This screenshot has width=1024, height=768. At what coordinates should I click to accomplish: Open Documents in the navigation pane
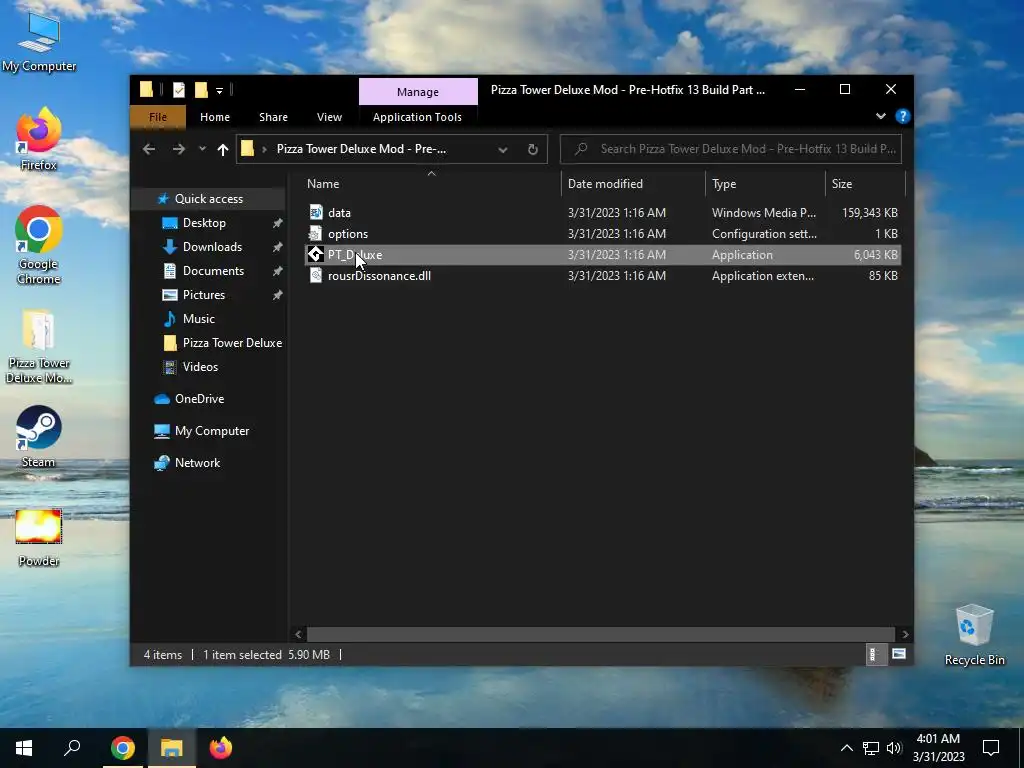click(x=213, y=271)
